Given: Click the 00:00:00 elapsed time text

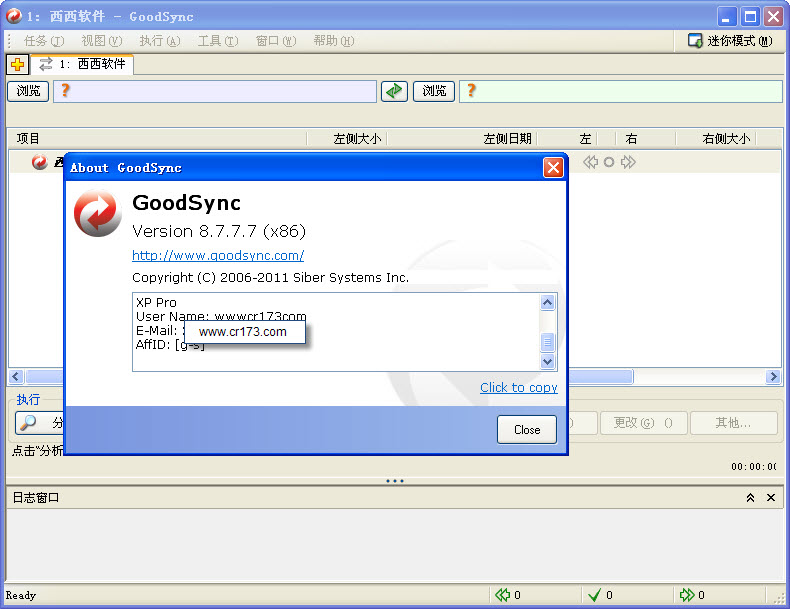Looking at the screenshot, I should [754, 466].
